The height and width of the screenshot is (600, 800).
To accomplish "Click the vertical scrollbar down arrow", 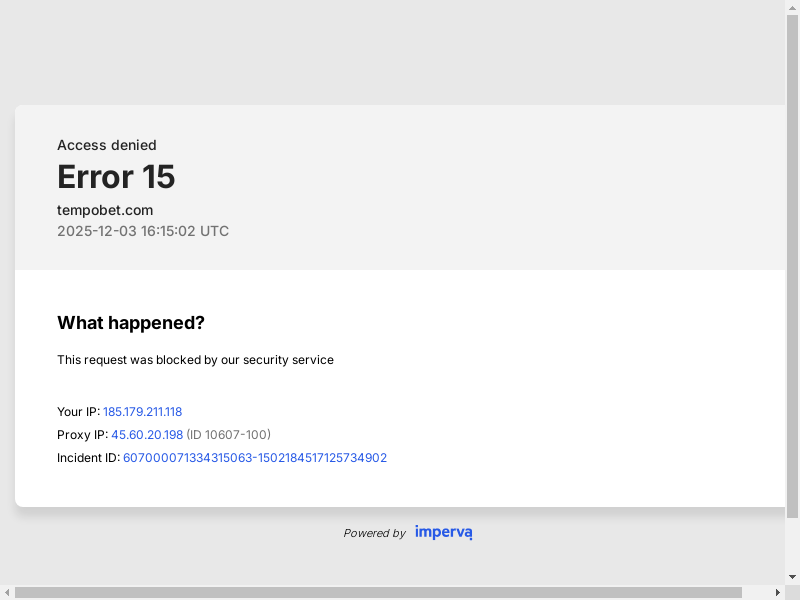I will 792,577.
